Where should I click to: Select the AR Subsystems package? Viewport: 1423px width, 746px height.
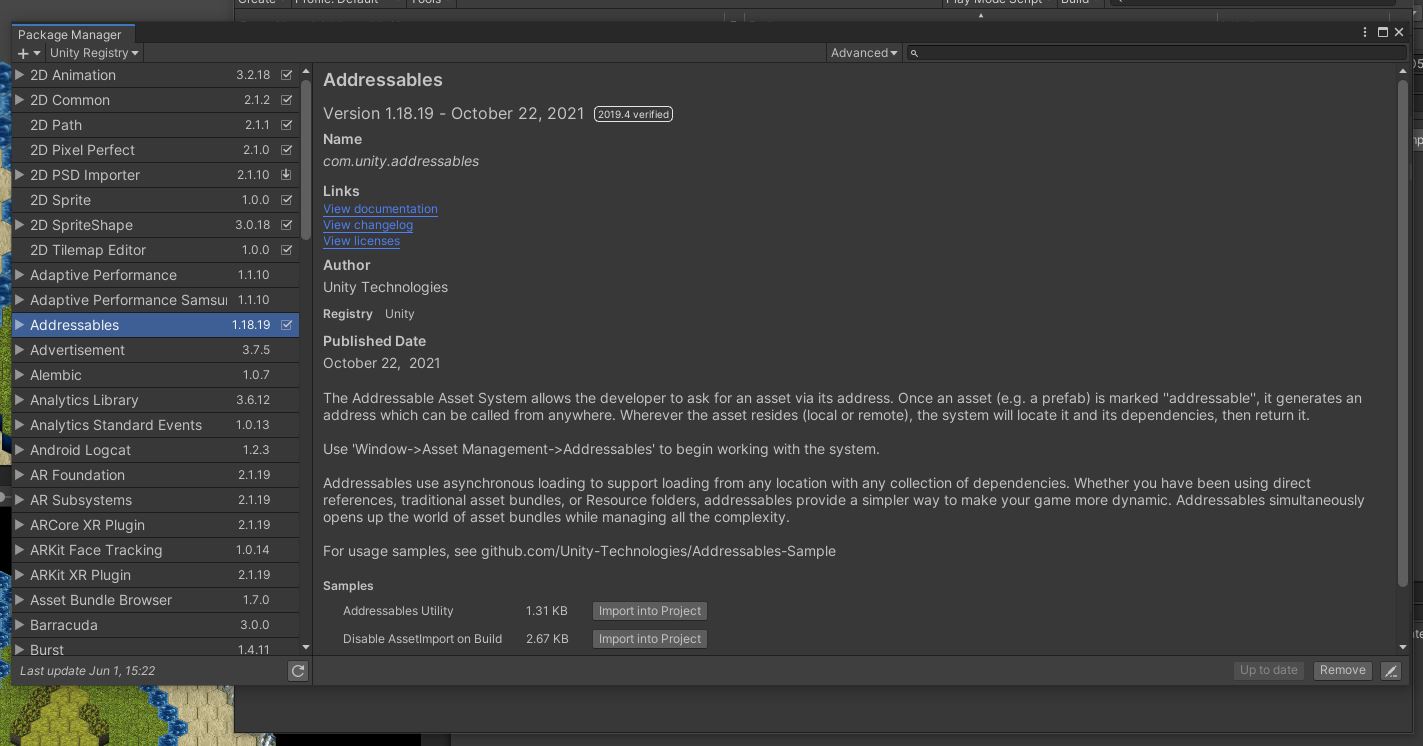155,500
